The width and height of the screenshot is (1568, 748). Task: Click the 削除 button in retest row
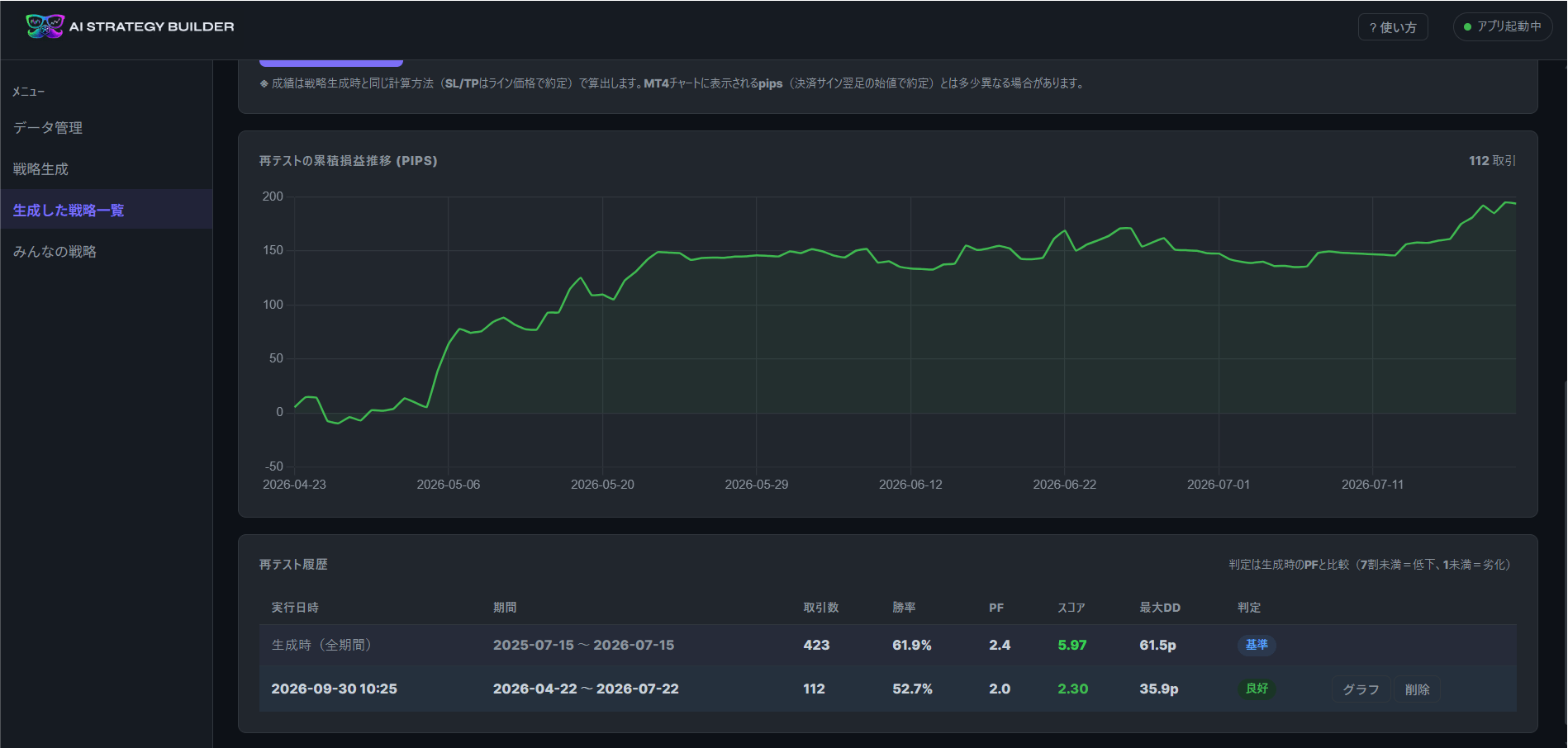tap(1417, 689)
